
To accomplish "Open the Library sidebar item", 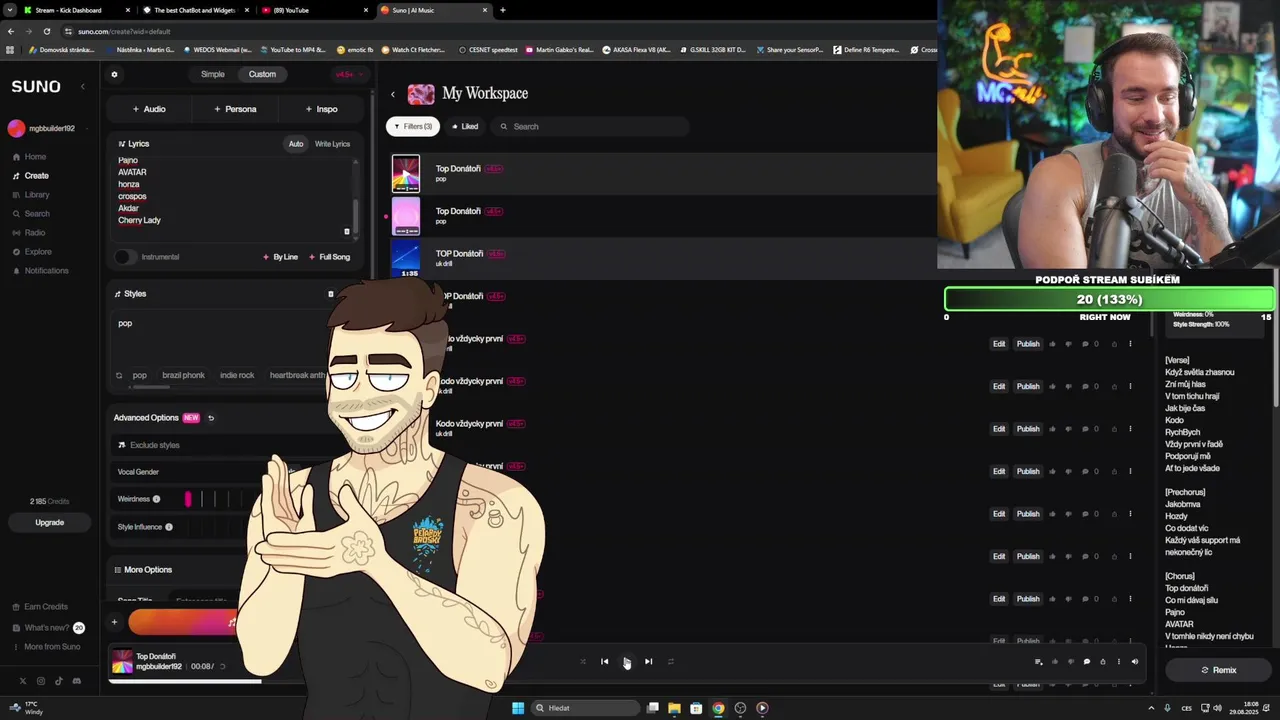I will [x=31, y=195].
